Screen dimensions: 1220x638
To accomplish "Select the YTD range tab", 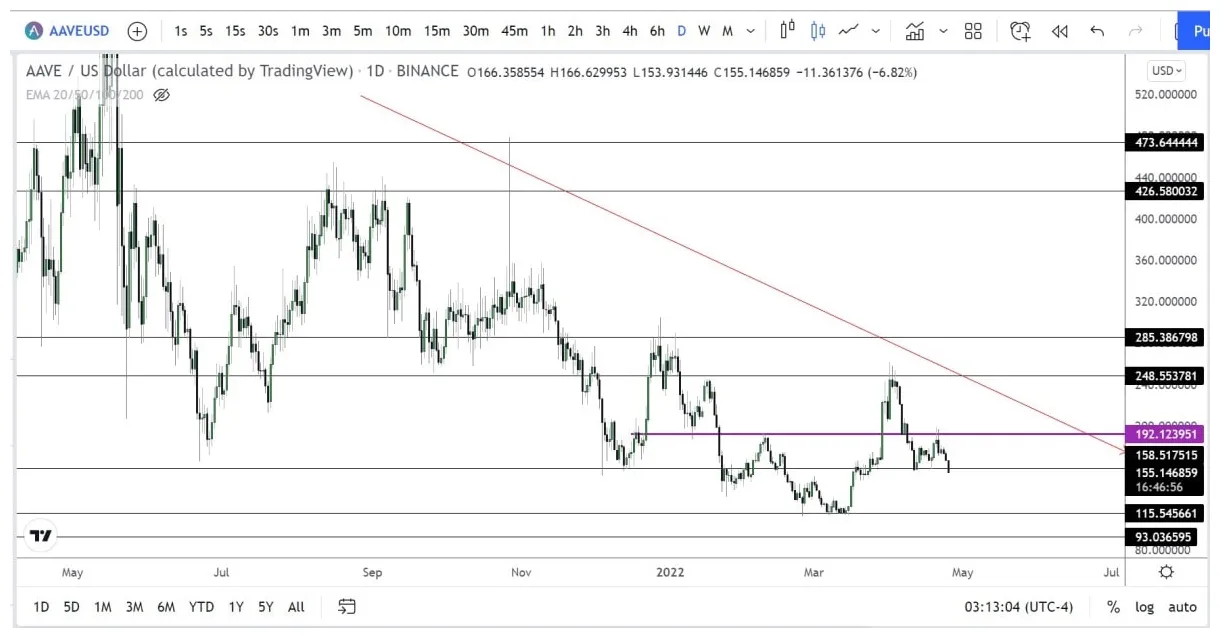I will click(x=200, y=607).
